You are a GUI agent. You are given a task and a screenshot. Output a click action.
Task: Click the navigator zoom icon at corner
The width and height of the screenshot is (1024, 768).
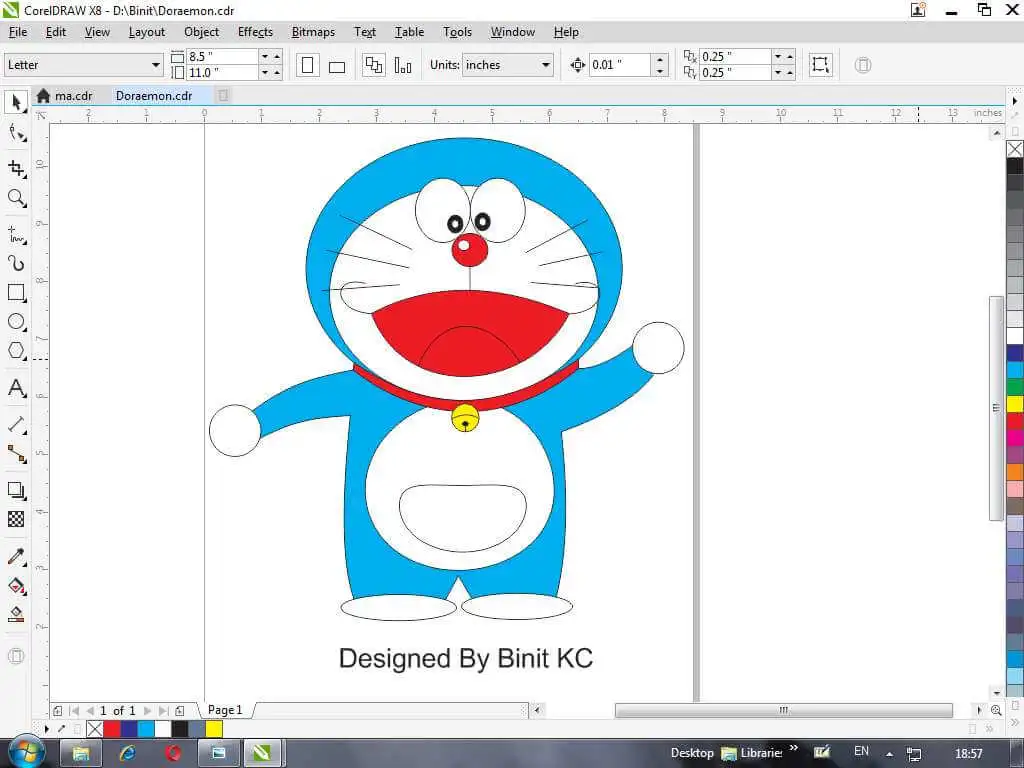pyautogui.click(x=996, y=710)
